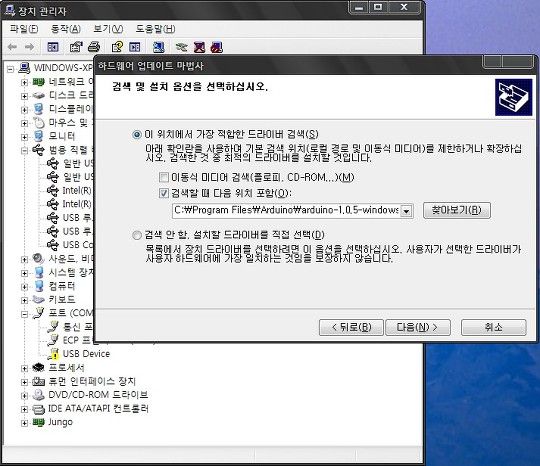Click the sound device category icon
This screenshot has height=466, width=540.
39,258
